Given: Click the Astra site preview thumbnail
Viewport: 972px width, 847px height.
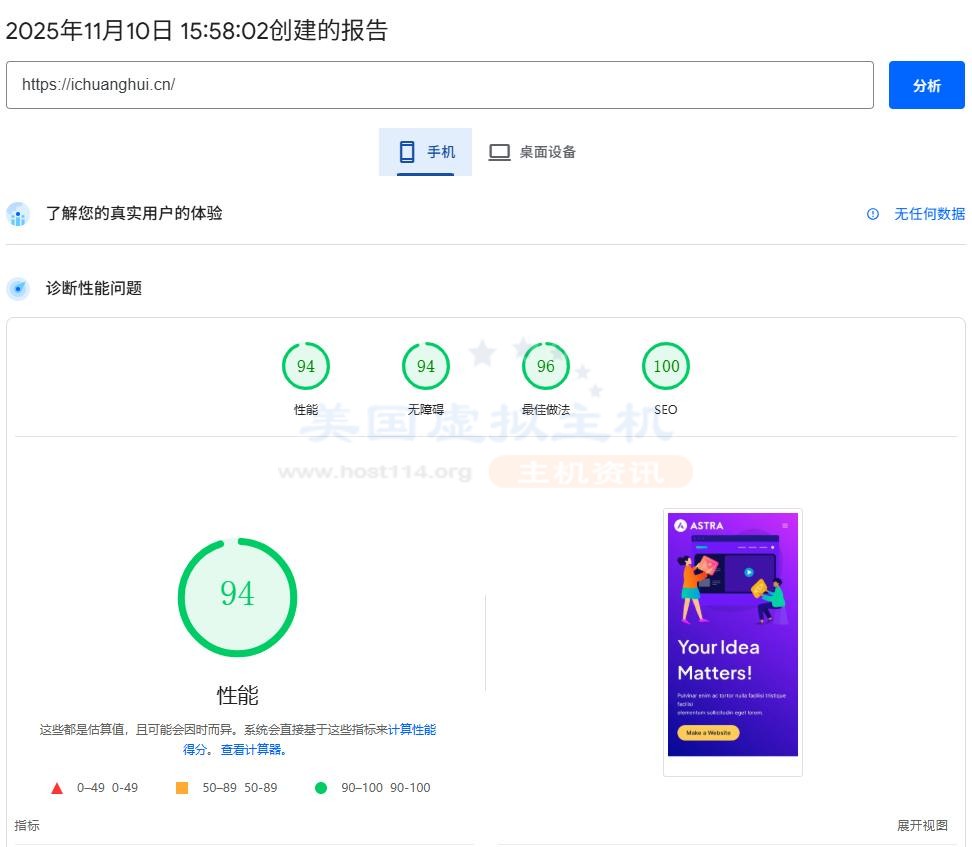Looking at the screenshot, I should click(732, 640).
